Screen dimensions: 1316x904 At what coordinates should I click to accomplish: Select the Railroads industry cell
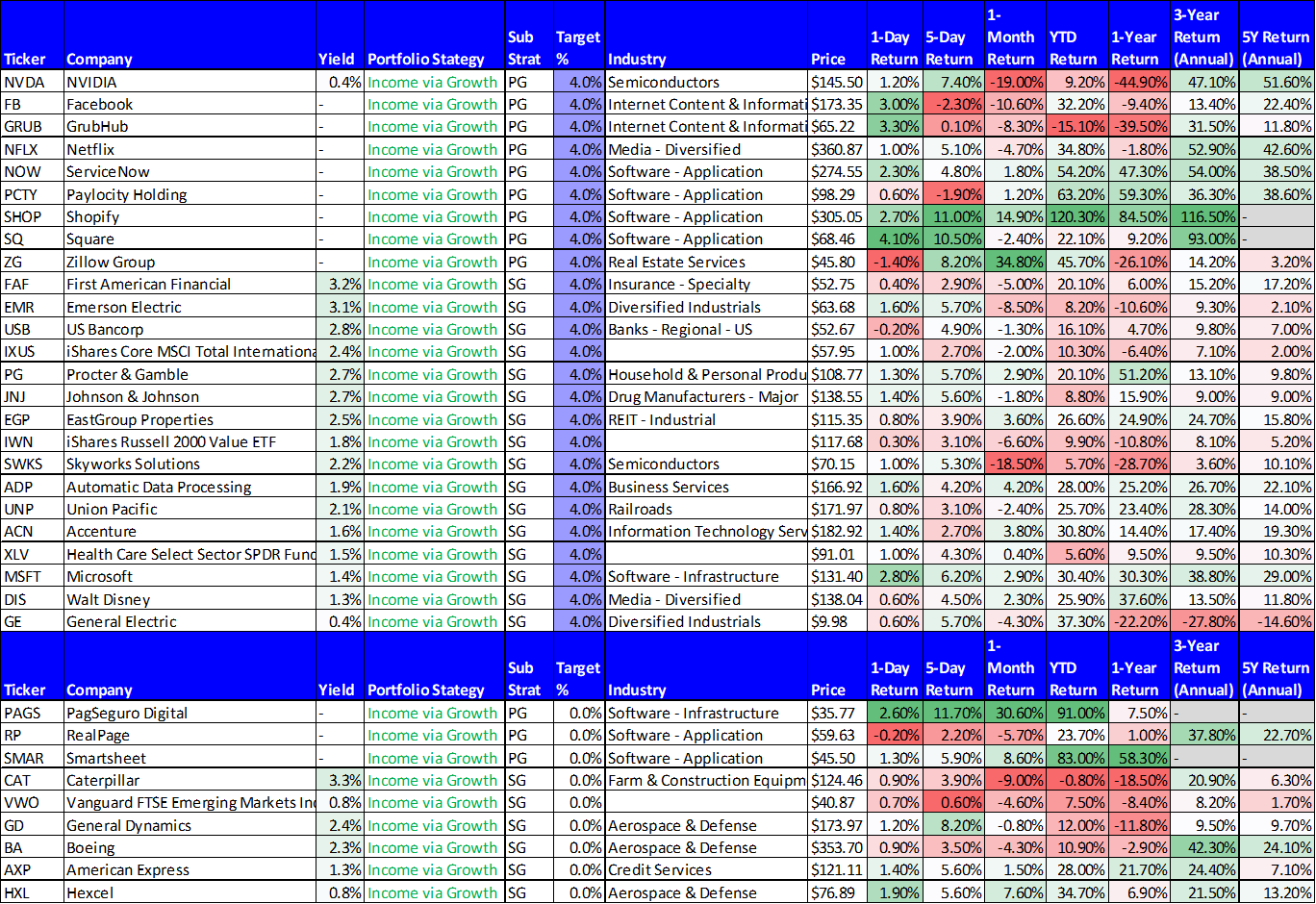click(707, 509)
